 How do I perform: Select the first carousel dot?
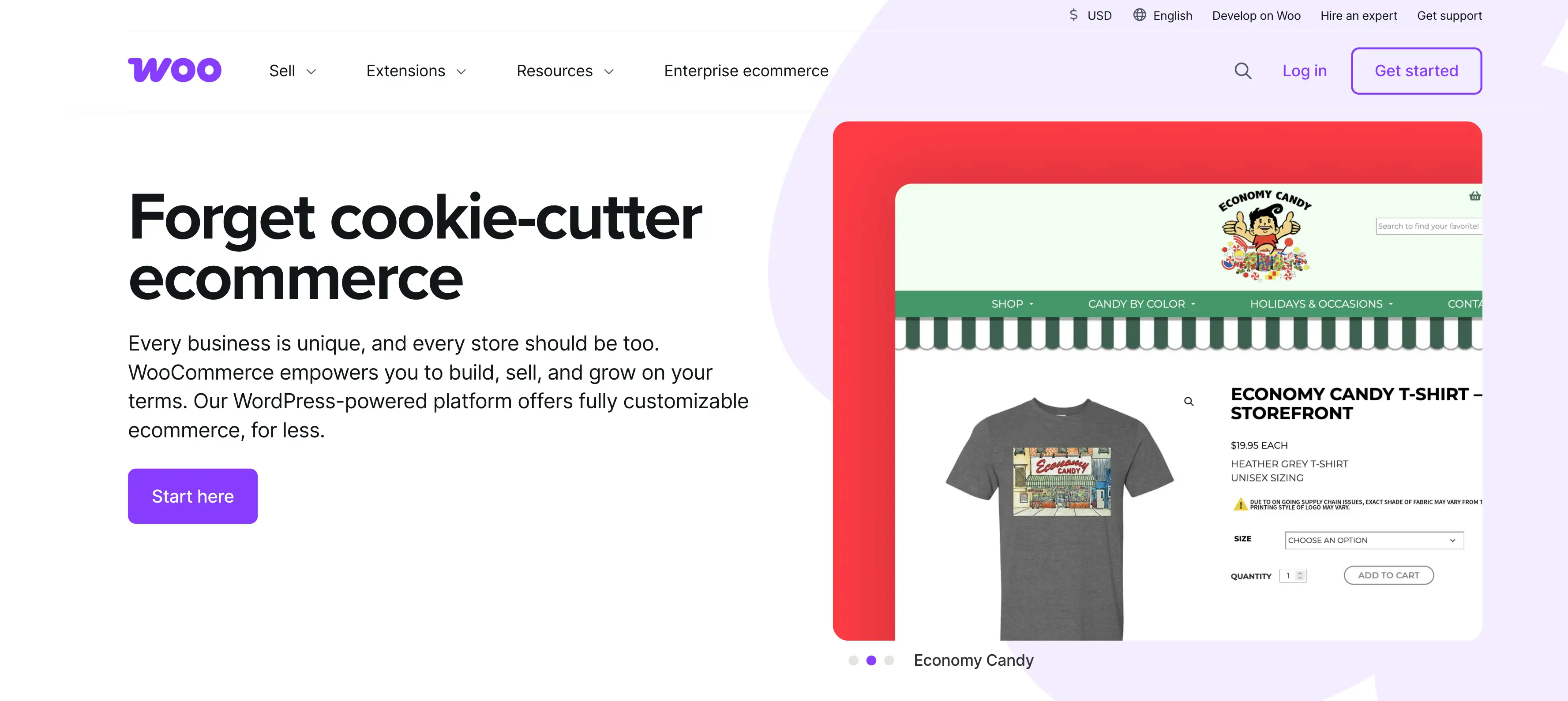(x=853, y=660)
